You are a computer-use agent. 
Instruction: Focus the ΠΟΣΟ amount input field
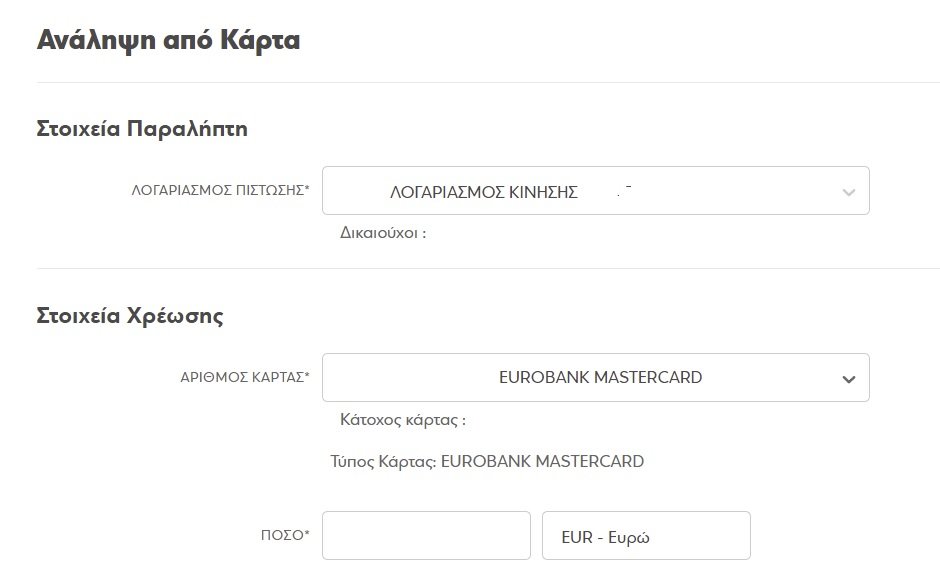[426, 536]
